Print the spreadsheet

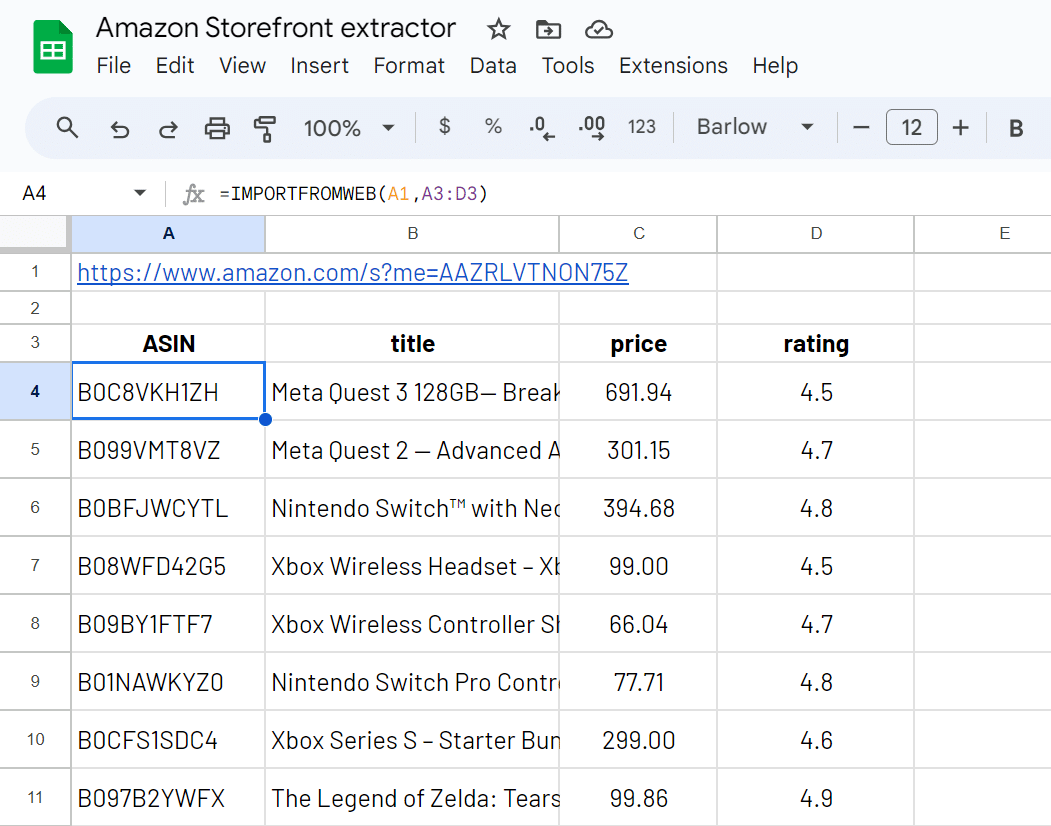click(217, 128)
